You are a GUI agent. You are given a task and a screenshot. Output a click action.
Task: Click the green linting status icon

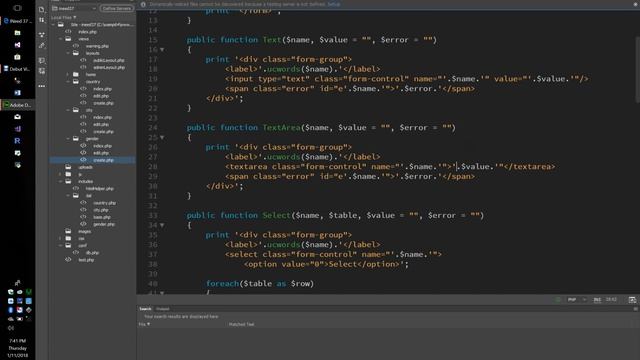pyautogui.click(x=558, y=300)
